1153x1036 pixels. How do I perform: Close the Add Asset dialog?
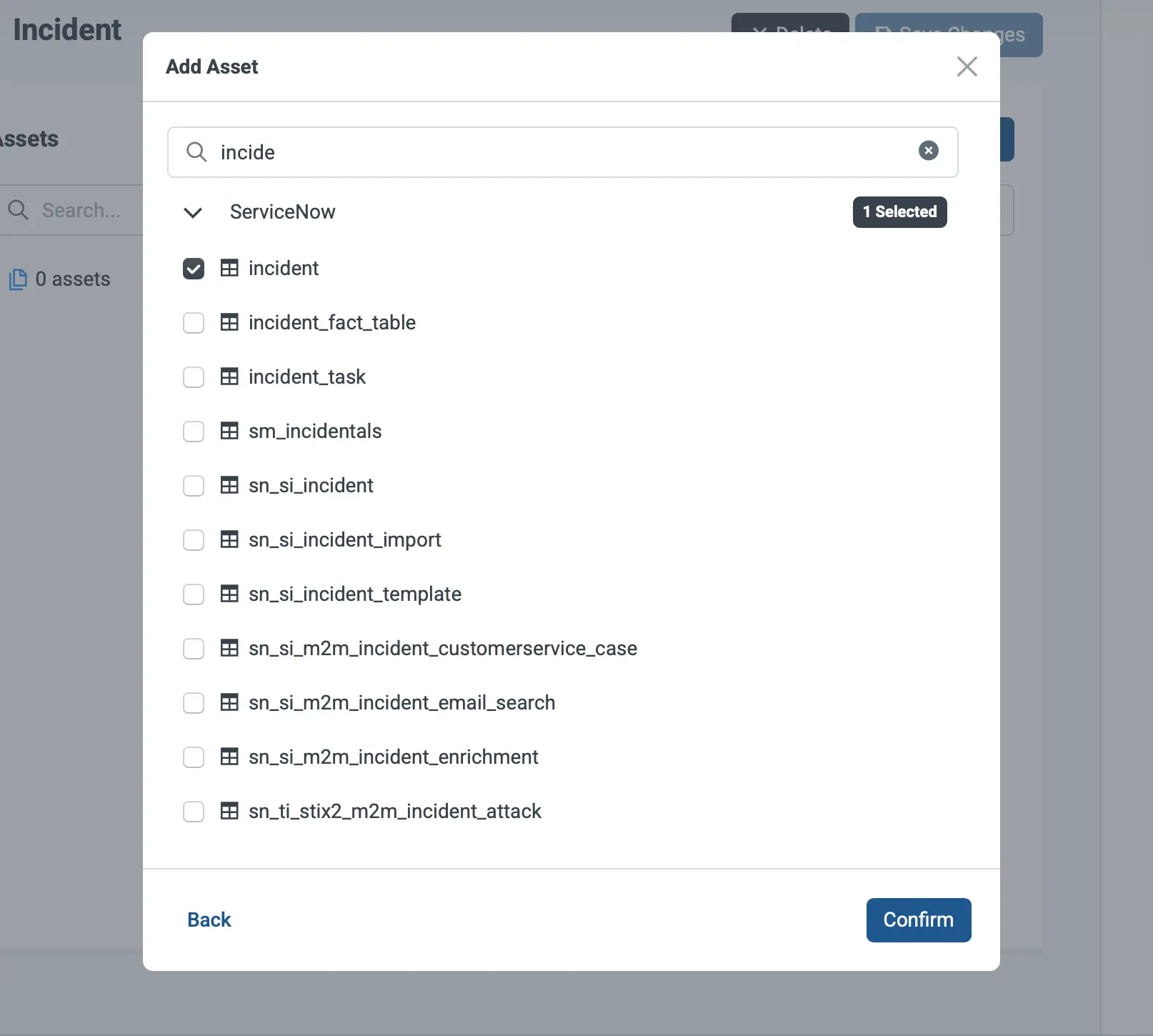pos(967,66)
